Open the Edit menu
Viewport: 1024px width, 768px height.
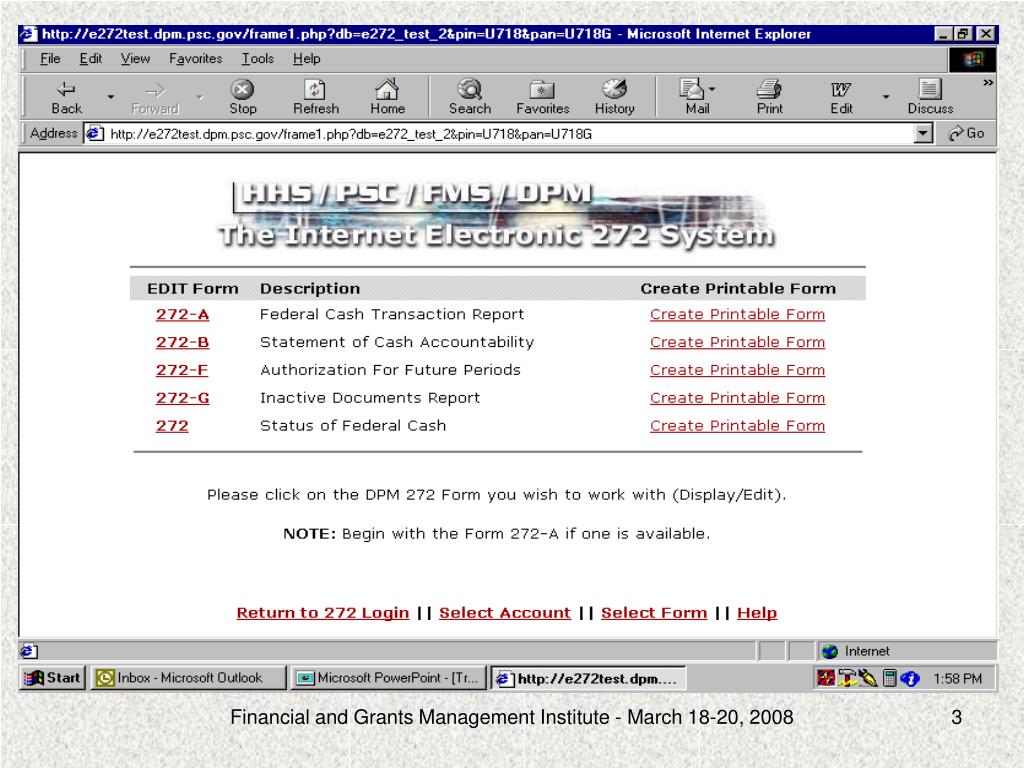point(90,59)
